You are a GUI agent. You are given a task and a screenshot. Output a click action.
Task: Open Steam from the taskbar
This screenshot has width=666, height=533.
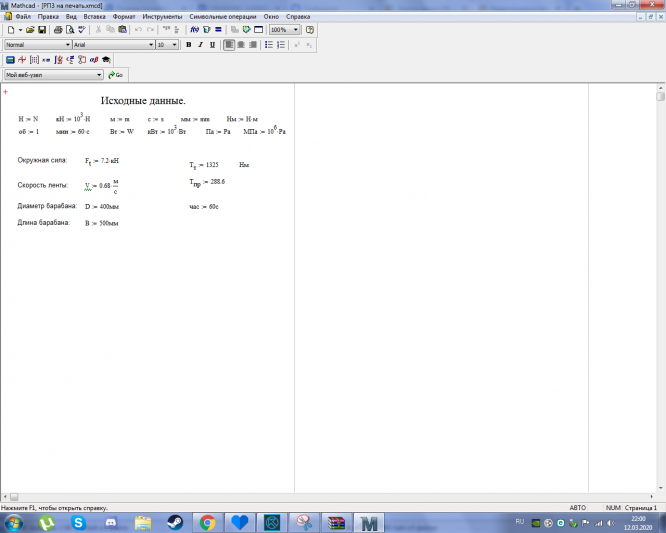pos(175,522)
